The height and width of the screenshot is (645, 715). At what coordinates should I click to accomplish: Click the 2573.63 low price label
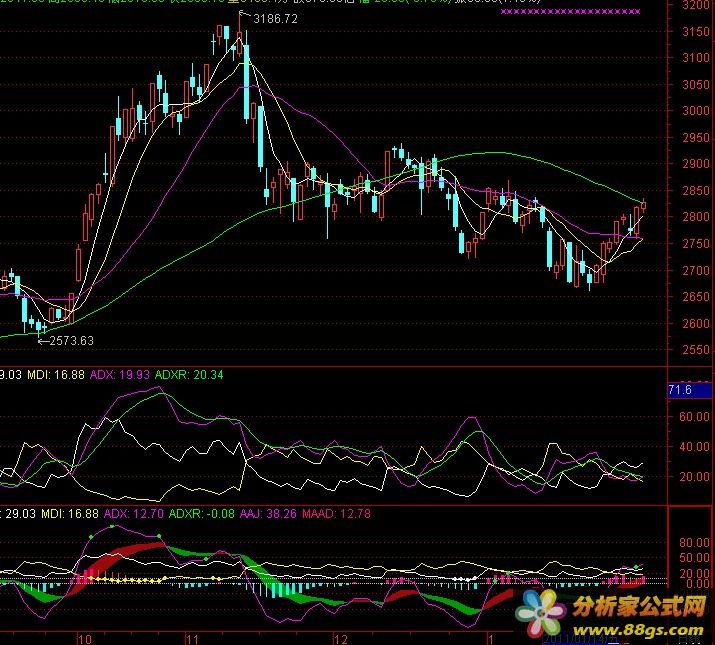[x=72, y=341]
